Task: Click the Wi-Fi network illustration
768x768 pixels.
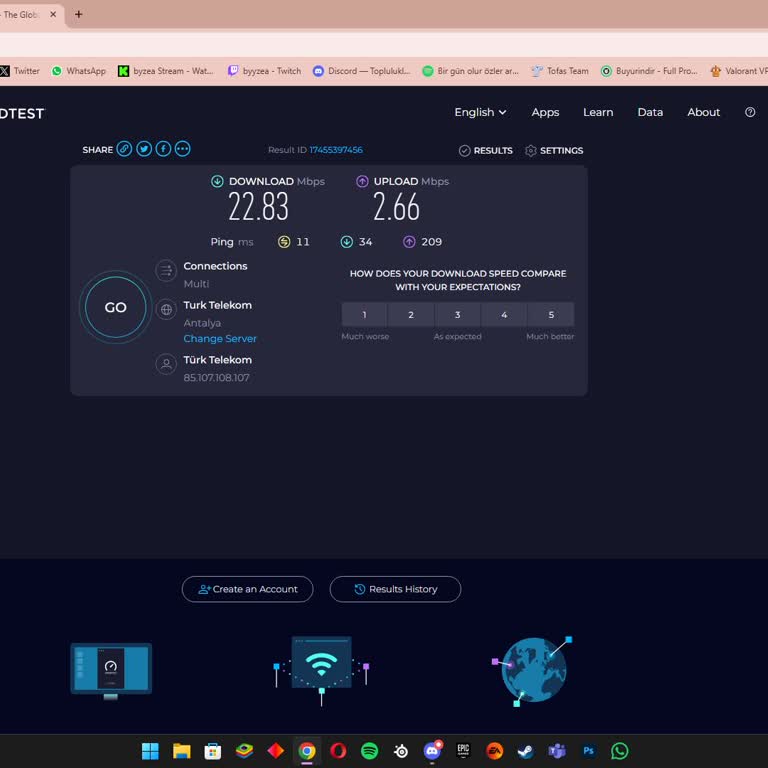Action: click(321, 670)
